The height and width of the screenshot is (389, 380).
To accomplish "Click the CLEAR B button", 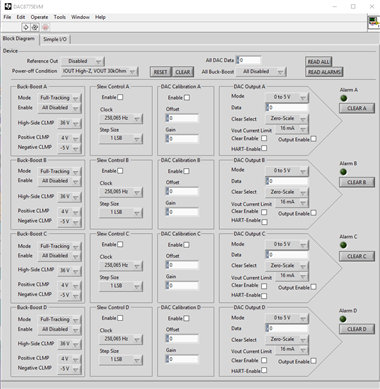I will [357, 182].
